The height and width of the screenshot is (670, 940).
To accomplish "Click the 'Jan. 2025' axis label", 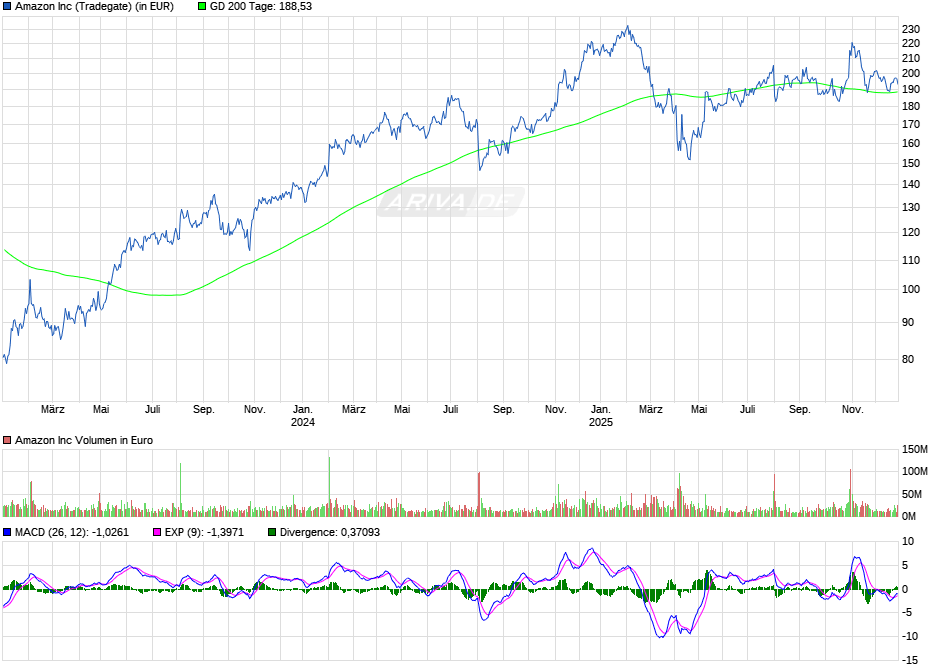I will 601,416.
